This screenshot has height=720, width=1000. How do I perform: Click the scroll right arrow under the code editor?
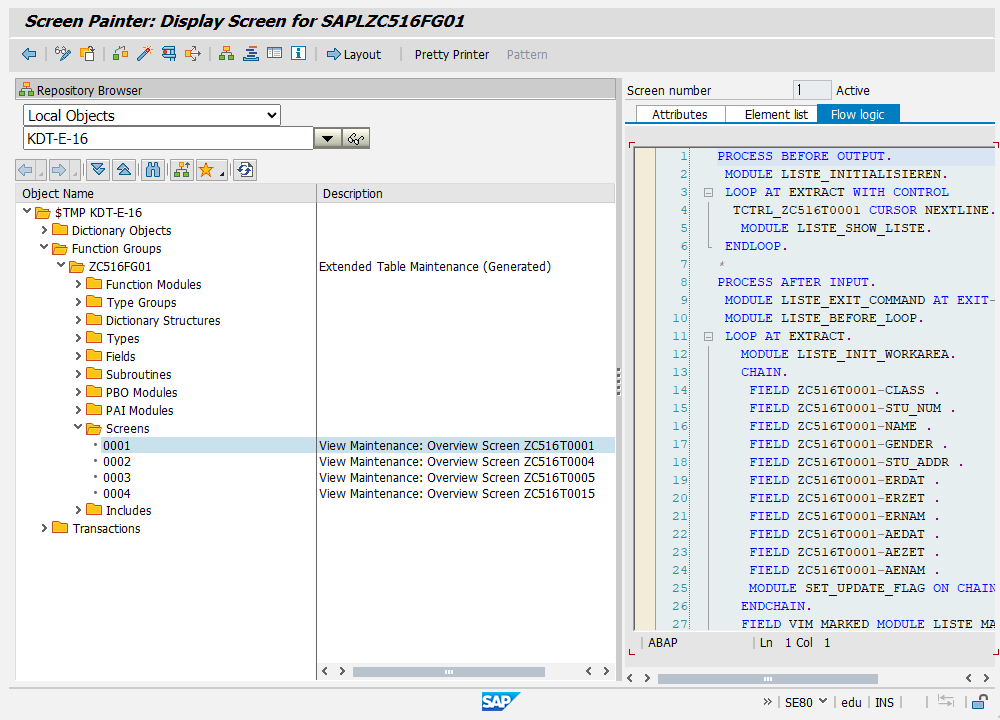[x=986, y=678]
